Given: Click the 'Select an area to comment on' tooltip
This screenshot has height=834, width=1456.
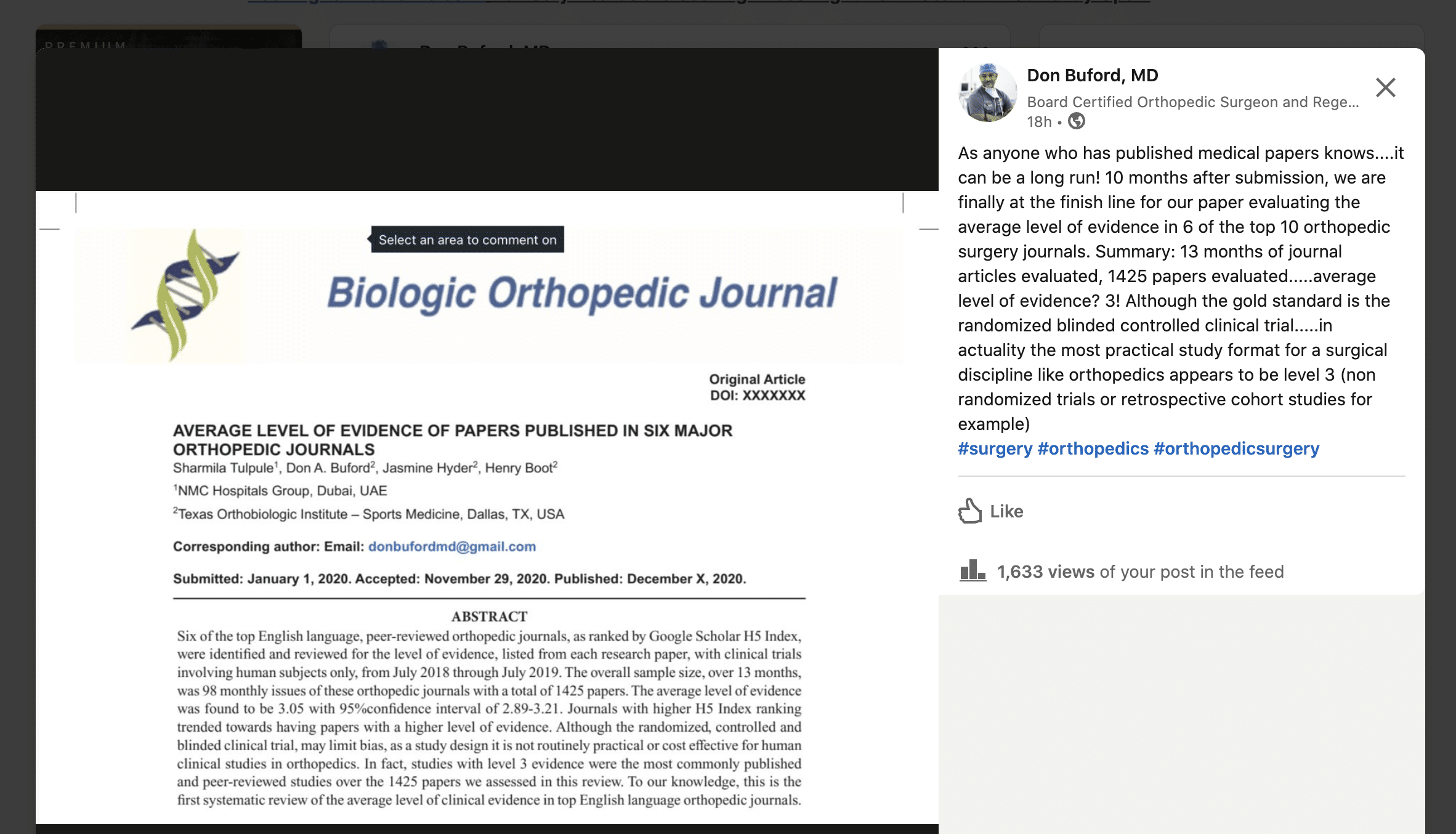Looking at the screenshot, I should pos(467,240).
